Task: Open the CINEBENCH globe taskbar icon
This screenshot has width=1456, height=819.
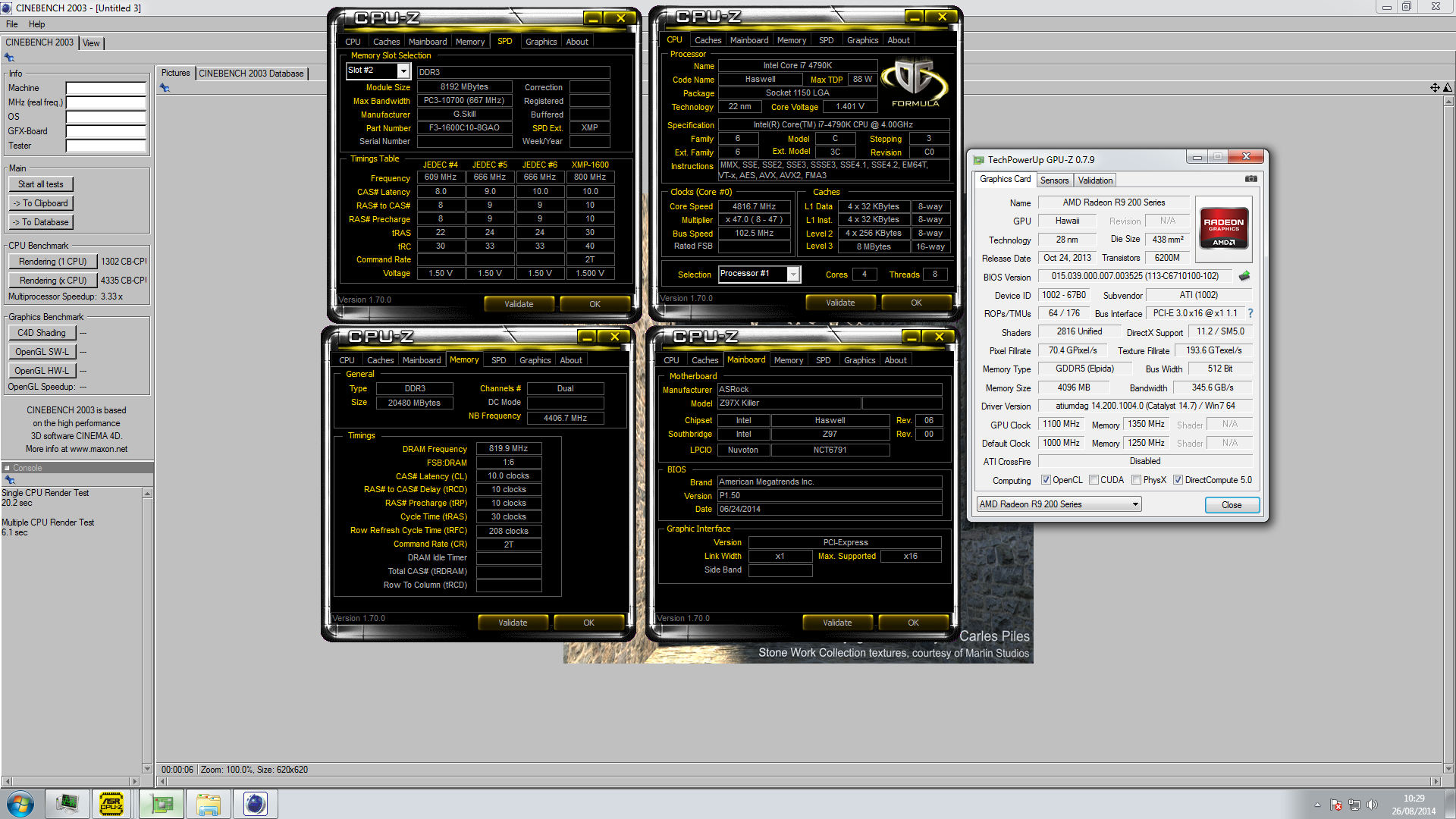Action: (x=256, y=804)
